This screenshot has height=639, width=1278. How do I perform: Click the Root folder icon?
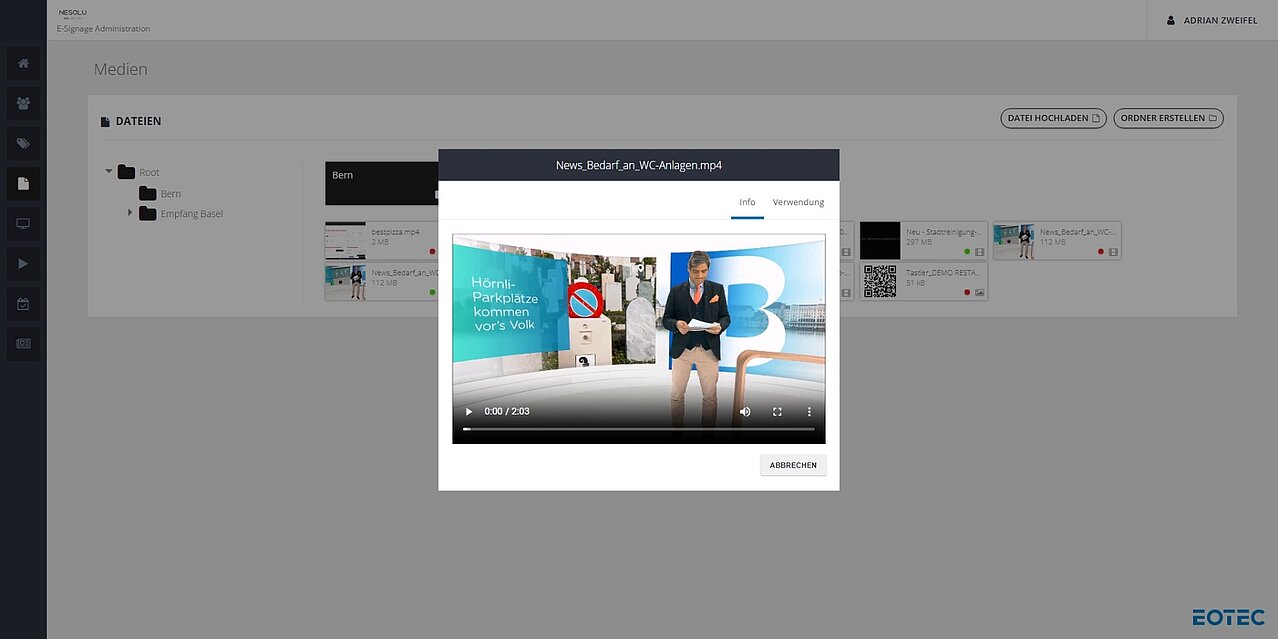126,172
